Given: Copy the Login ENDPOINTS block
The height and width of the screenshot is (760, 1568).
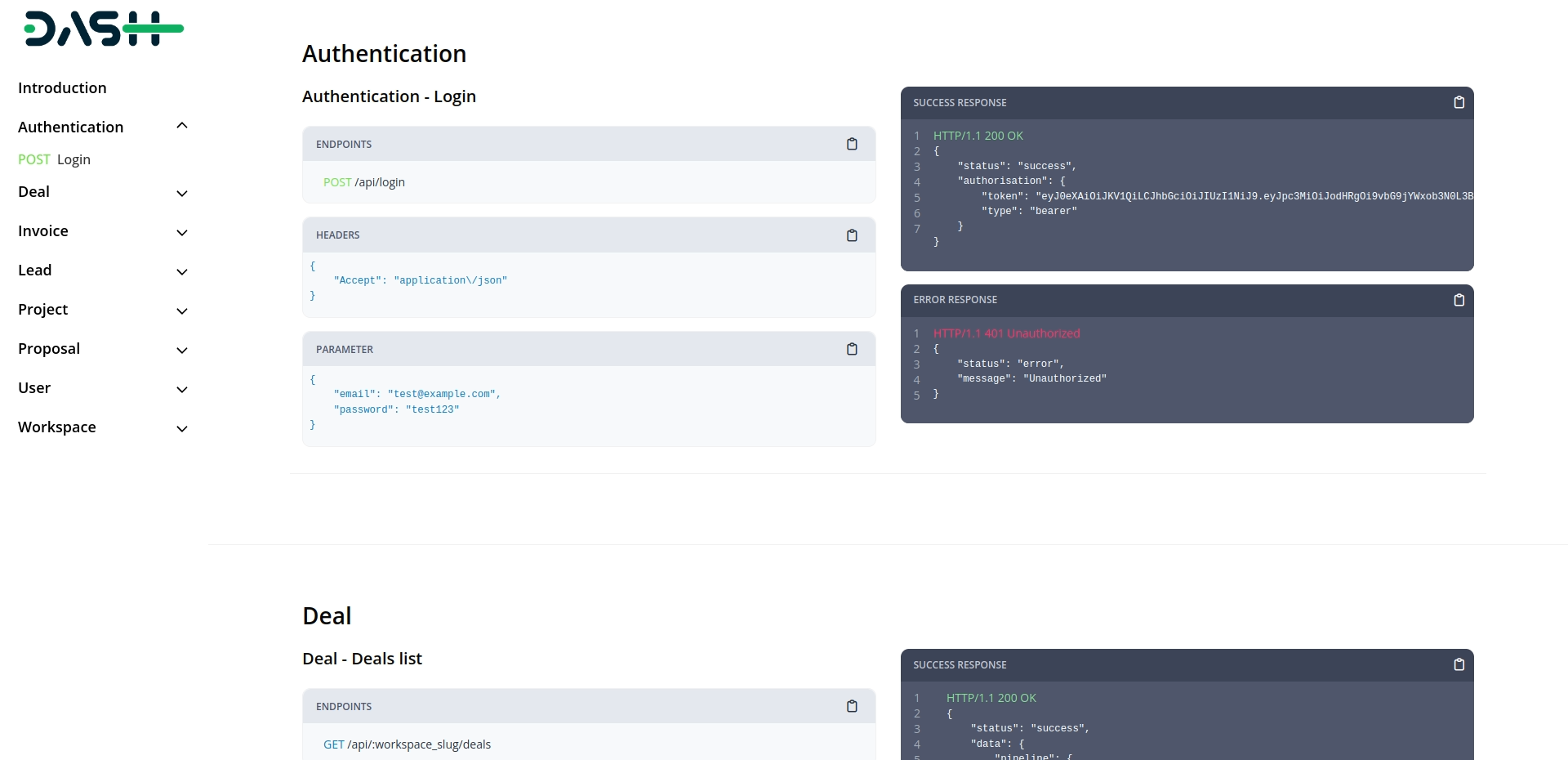Looking at the screenshot, I should 852,144.
